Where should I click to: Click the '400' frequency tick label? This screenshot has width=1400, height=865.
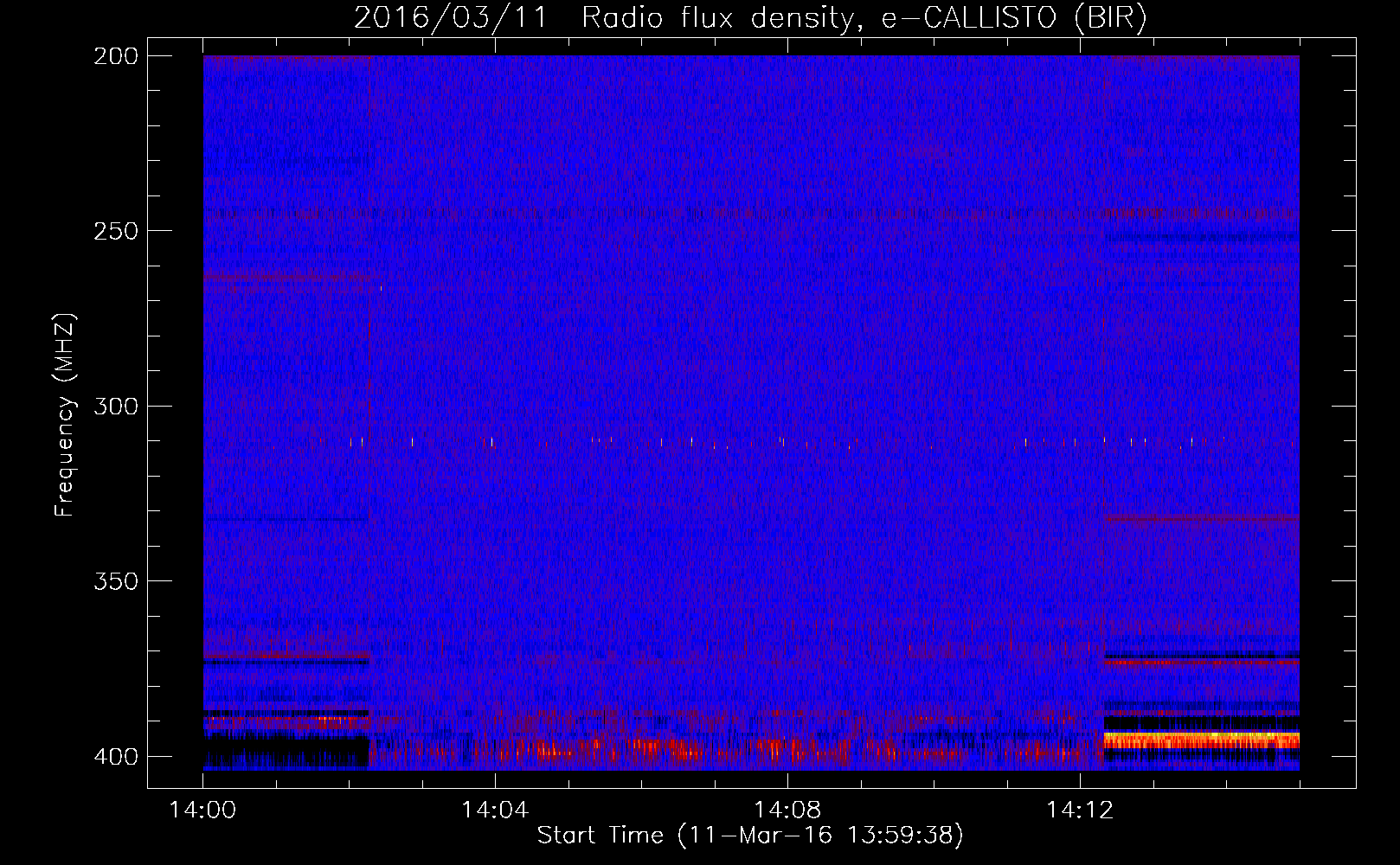(116, 756)
